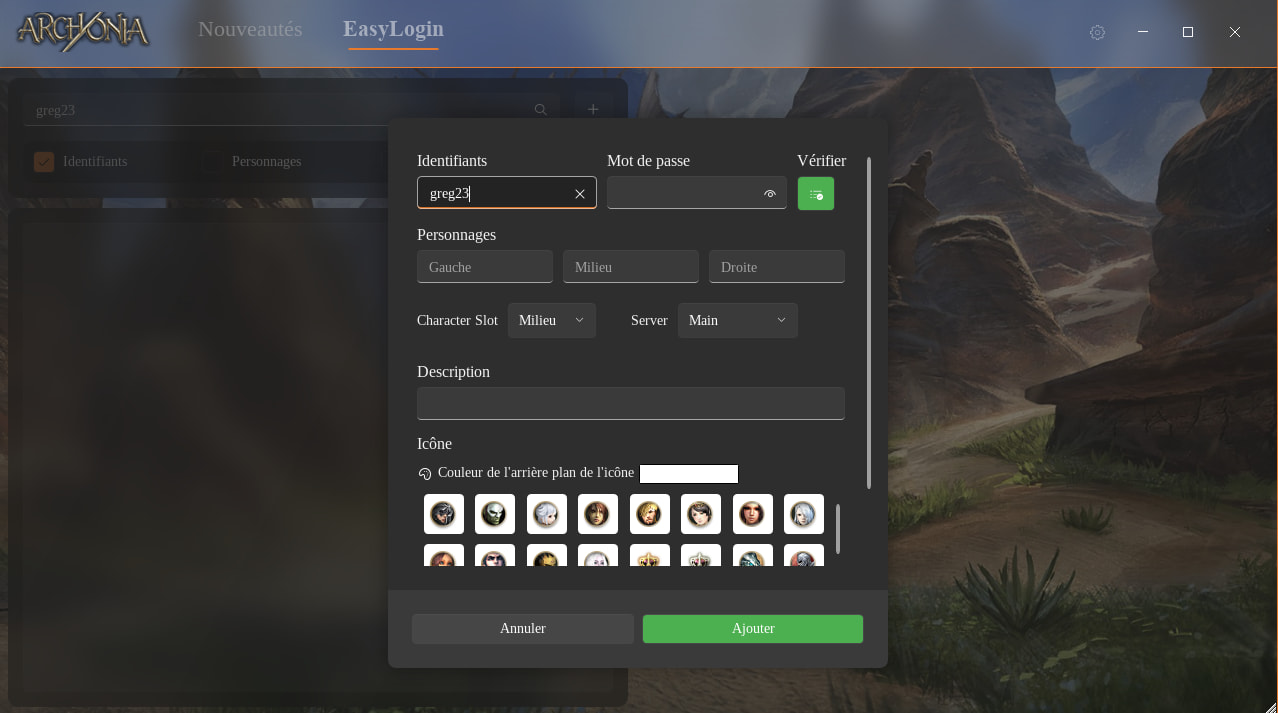Open the Character Slot dropdown
Image resolution: width=1278 pixels, height=713 pixels.
click(x=551, y=320)
